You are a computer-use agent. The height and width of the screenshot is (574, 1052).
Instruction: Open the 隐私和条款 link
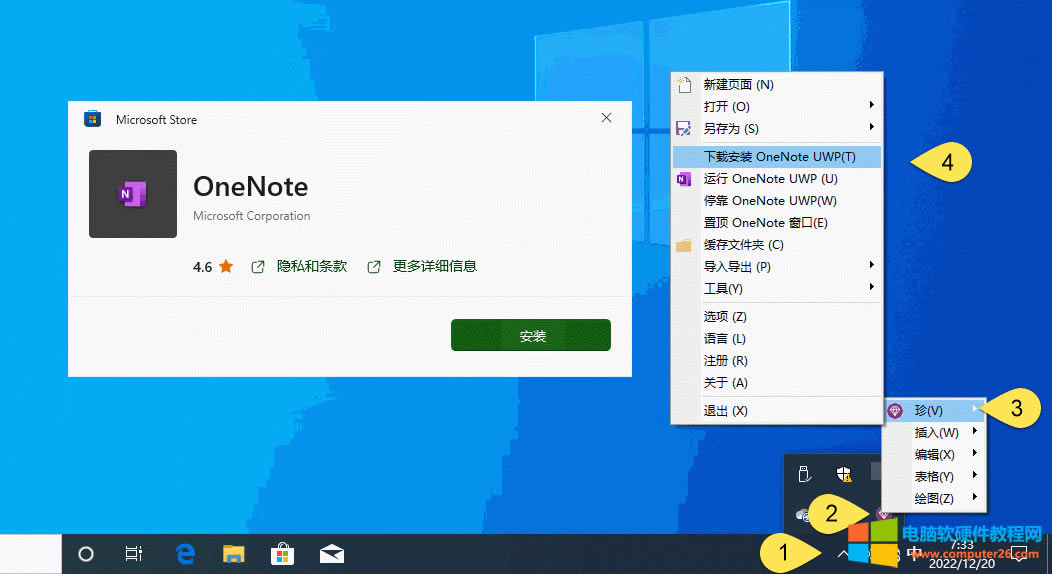pos(311,266)
